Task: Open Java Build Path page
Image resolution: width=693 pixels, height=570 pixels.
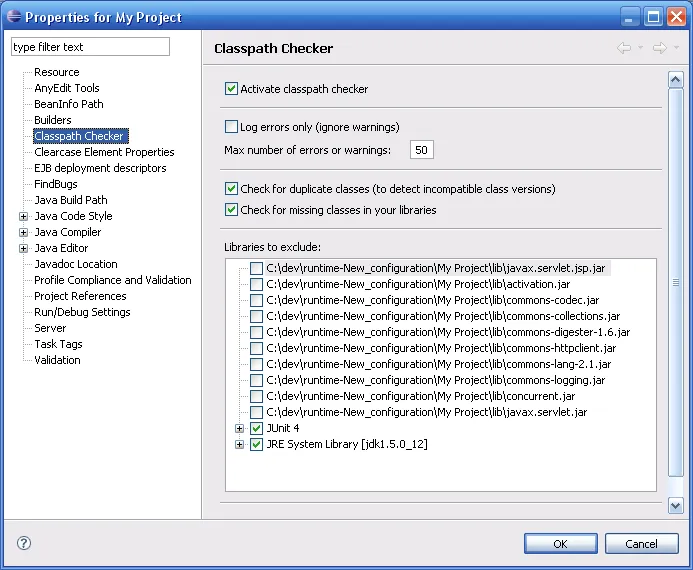Action: pyautogui.click(x=71, y=200)
